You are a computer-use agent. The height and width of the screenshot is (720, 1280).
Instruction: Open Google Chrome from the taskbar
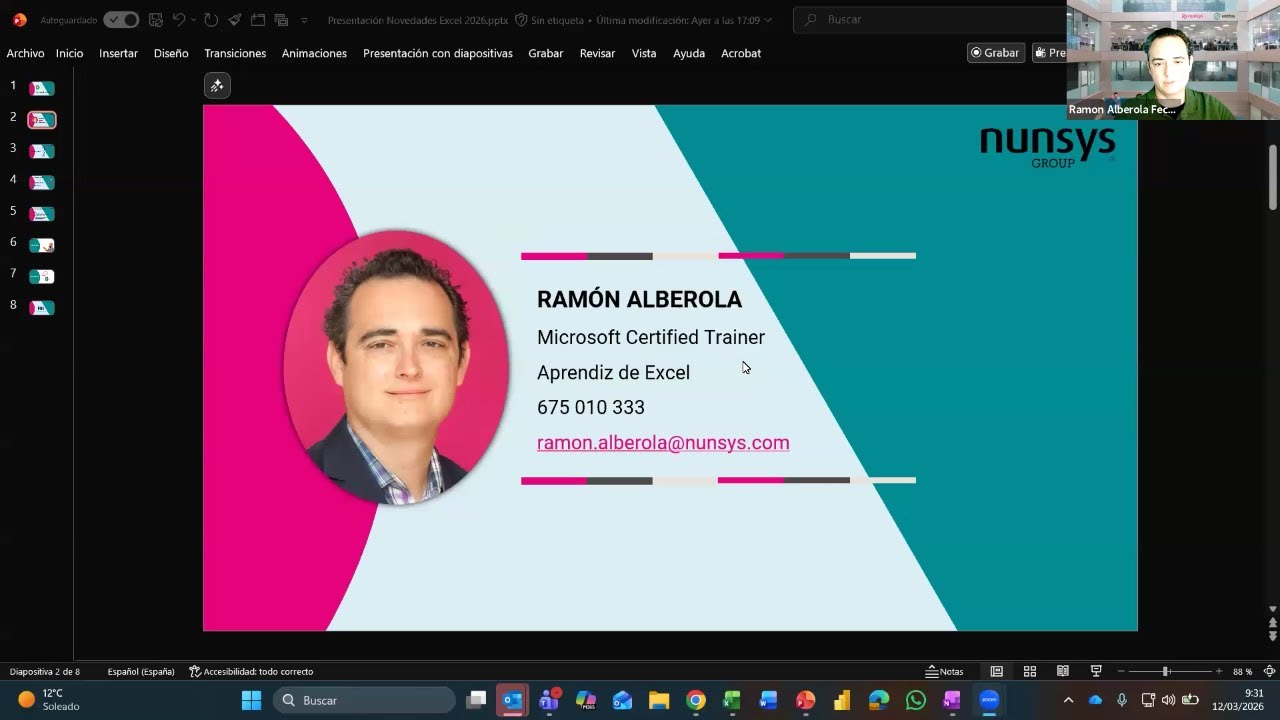pos(696,700)
